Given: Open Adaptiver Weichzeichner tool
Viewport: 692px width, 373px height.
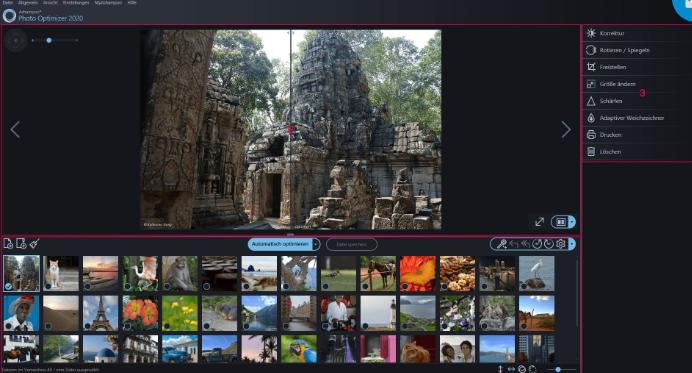Looking at the screenshot, I should coord(637,118).
